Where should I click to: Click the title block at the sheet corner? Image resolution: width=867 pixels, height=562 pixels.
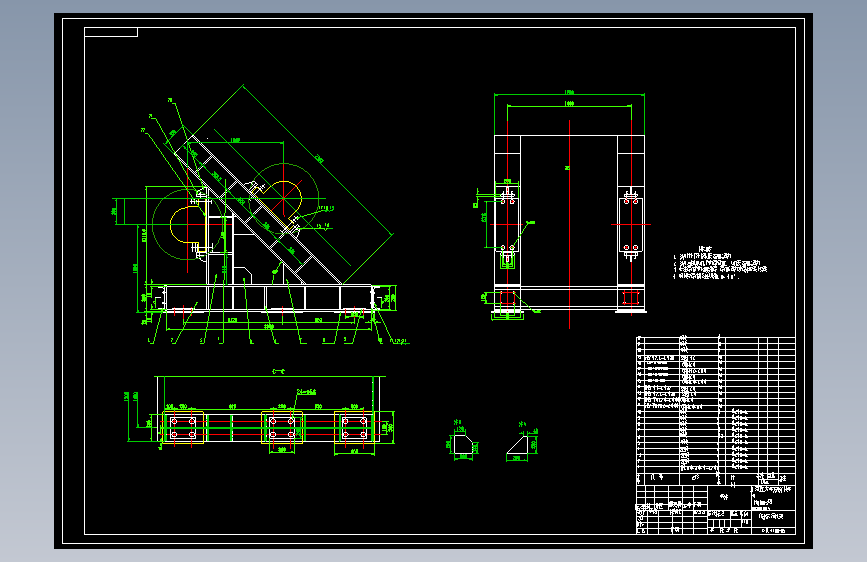pos(716,509)
